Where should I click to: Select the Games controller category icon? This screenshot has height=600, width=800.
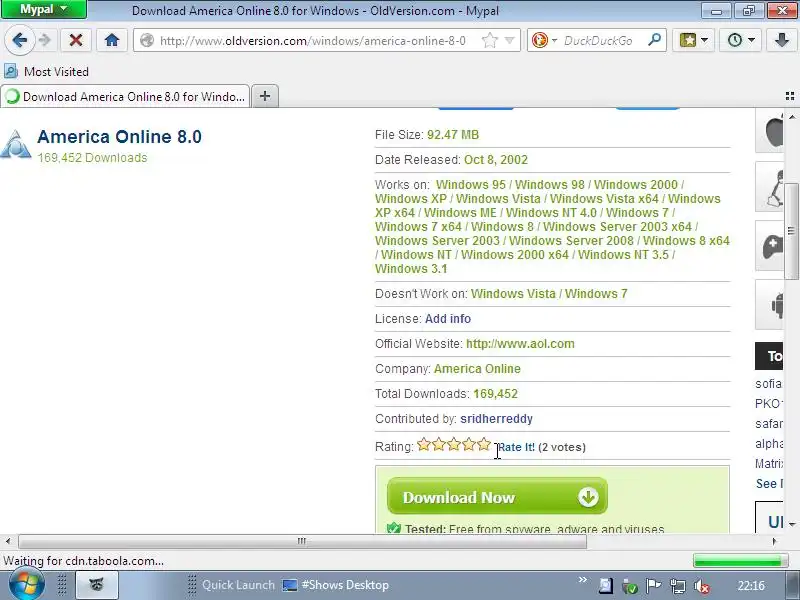[770, 246]
